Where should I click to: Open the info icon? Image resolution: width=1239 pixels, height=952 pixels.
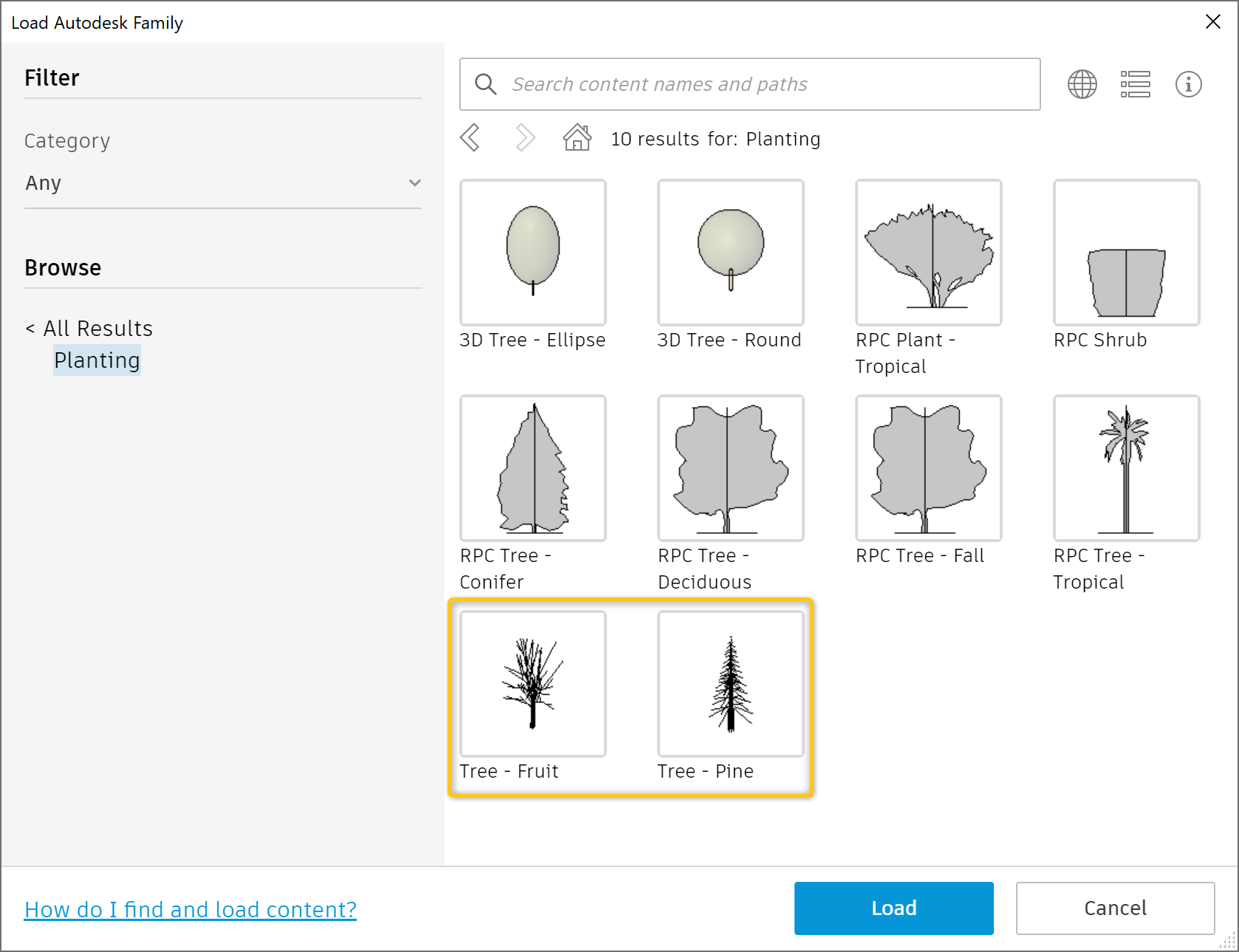[x=1188, y=84]
